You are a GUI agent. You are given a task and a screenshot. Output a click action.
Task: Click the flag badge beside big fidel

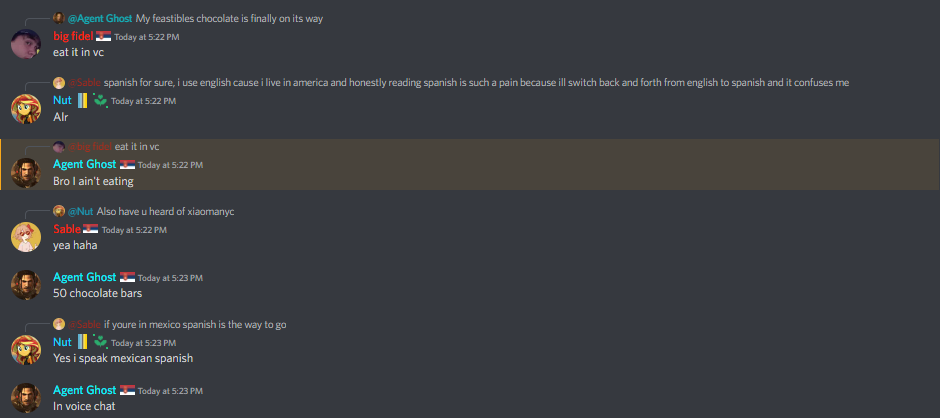[x=103, y=37]
